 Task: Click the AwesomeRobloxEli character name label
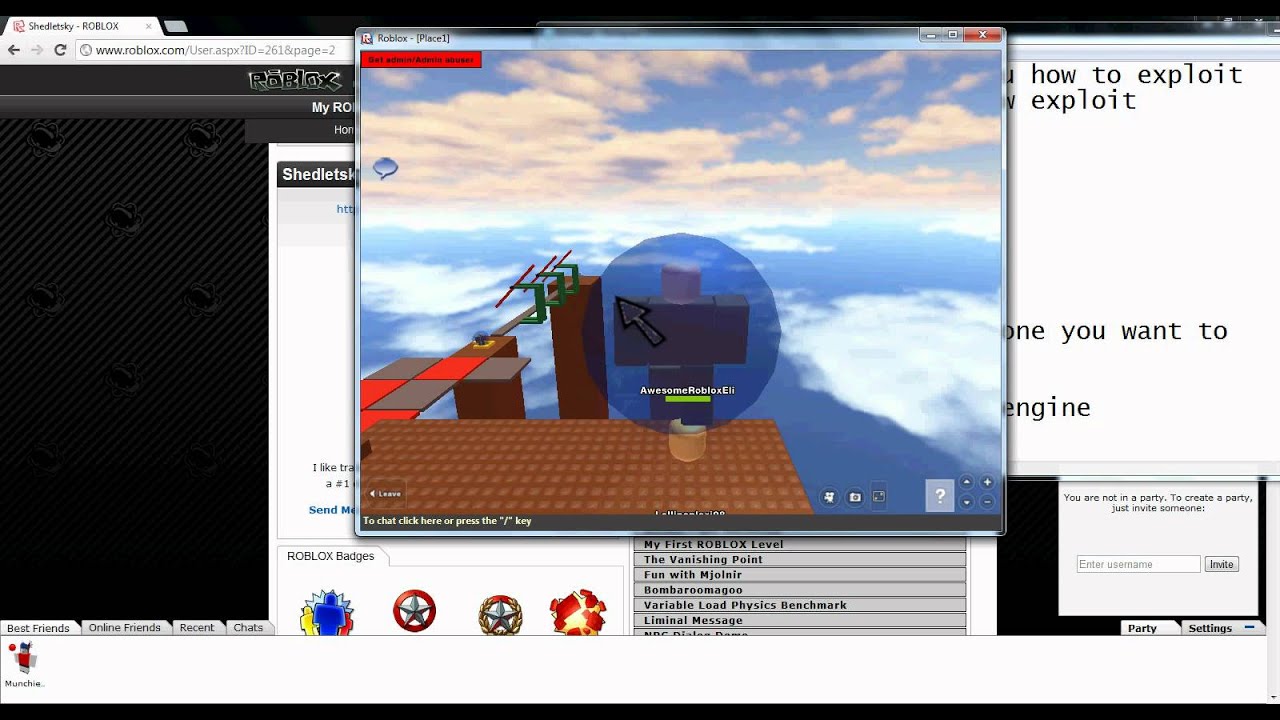[x=687, y=390]
